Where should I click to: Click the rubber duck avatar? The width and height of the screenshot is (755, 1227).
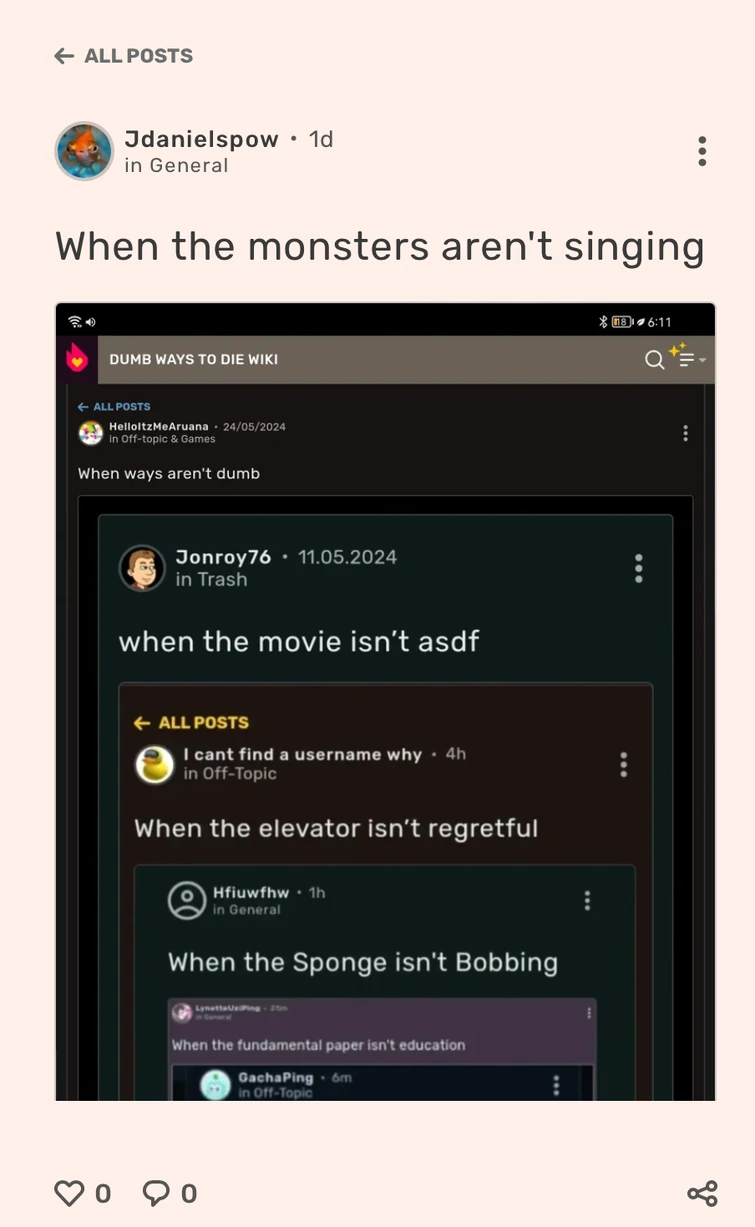(154, 764)
